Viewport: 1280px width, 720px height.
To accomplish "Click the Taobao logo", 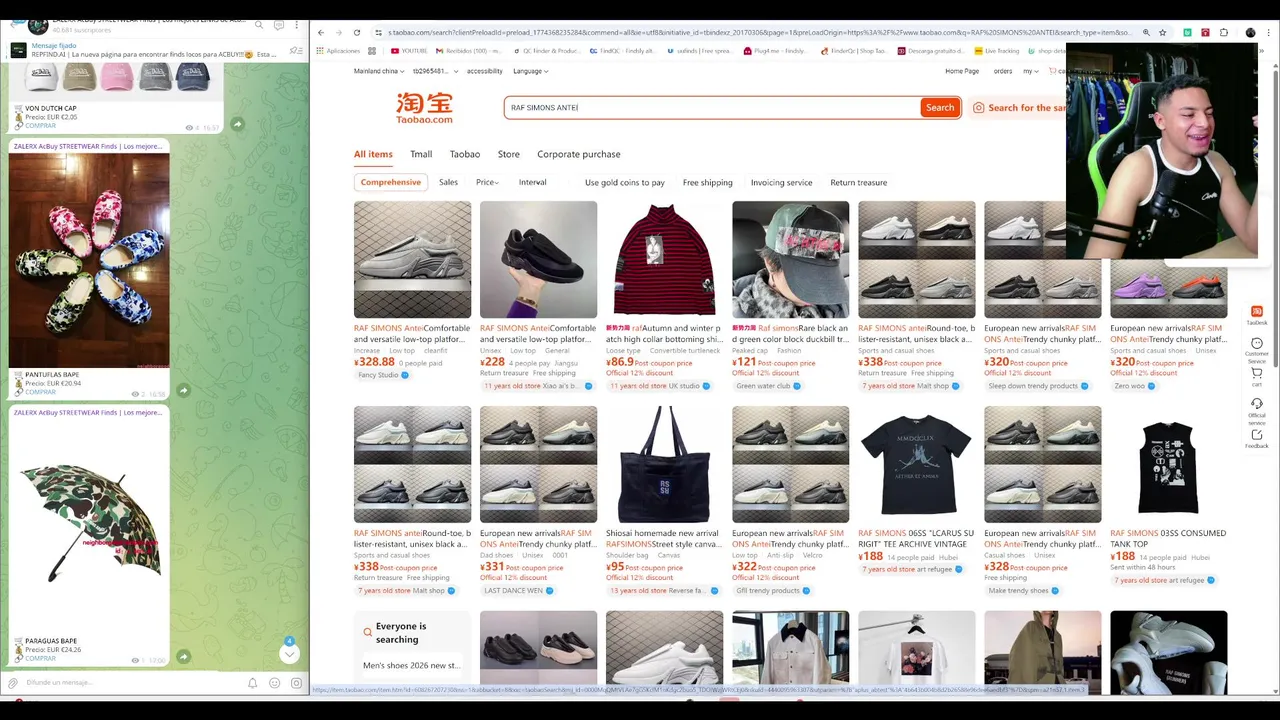I will [424, 107].
